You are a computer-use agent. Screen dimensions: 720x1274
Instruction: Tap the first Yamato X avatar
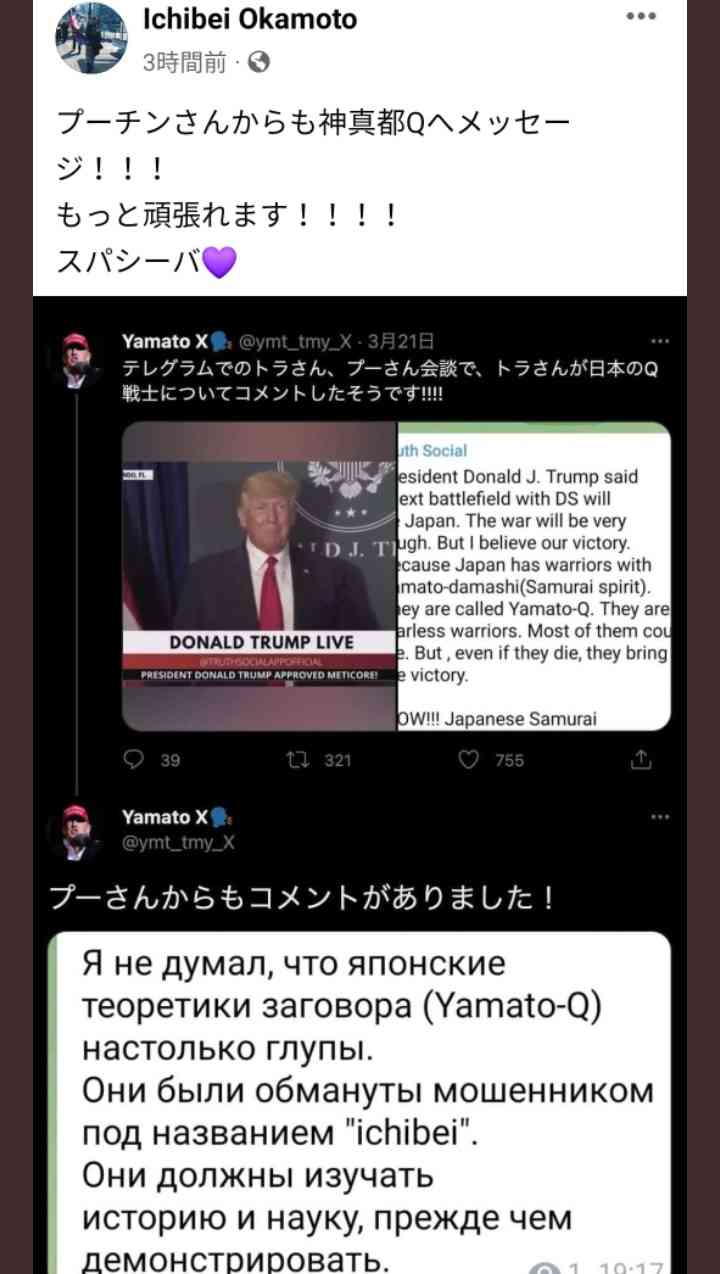[x=75, y=360]
